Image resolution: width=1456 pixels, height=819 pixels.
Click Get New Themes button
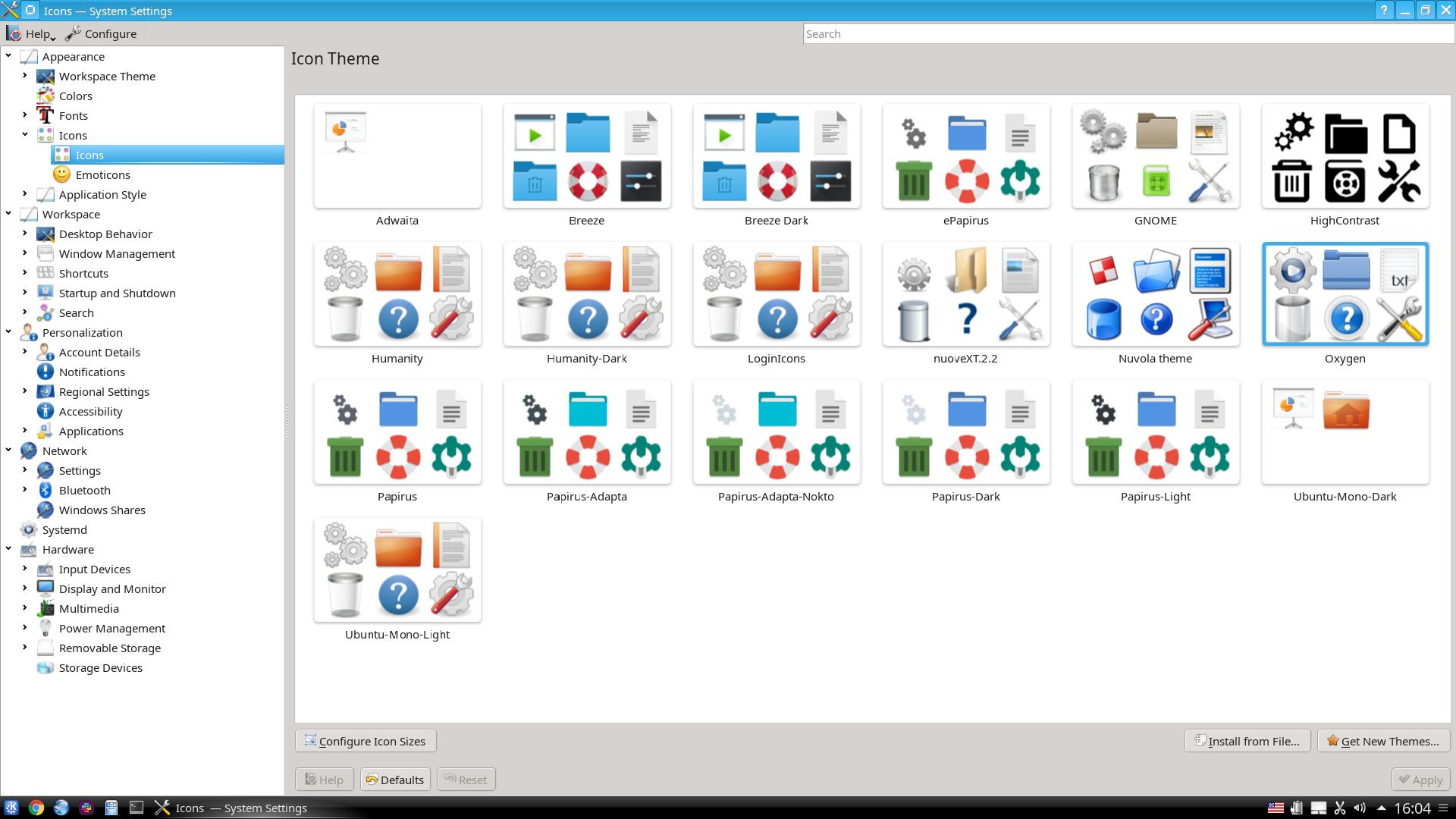pos(1384,741)
